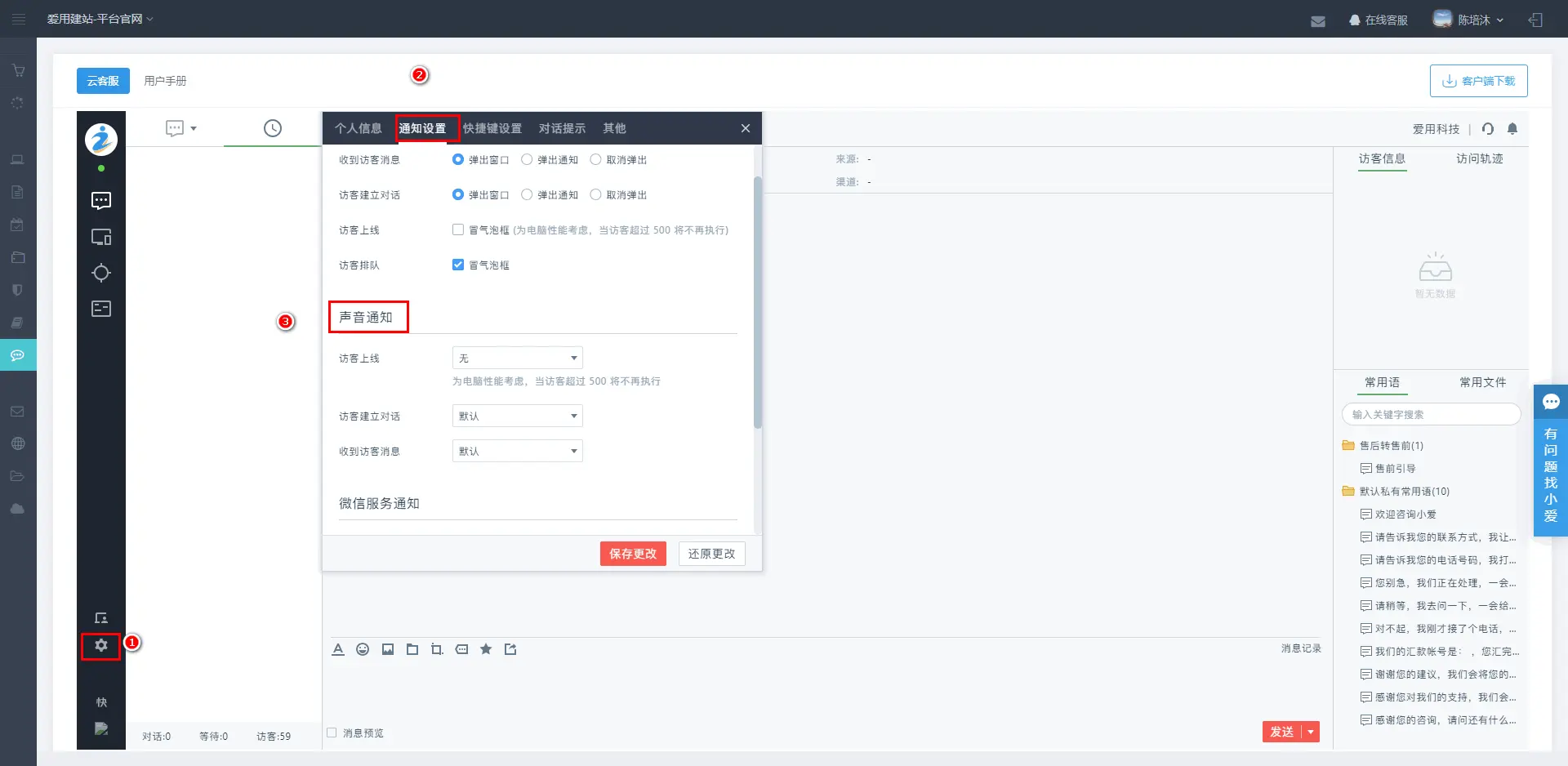Switch to 快捷键设置 tab
The height and width of the screenshot is (766, 1568).
(492, 128)
